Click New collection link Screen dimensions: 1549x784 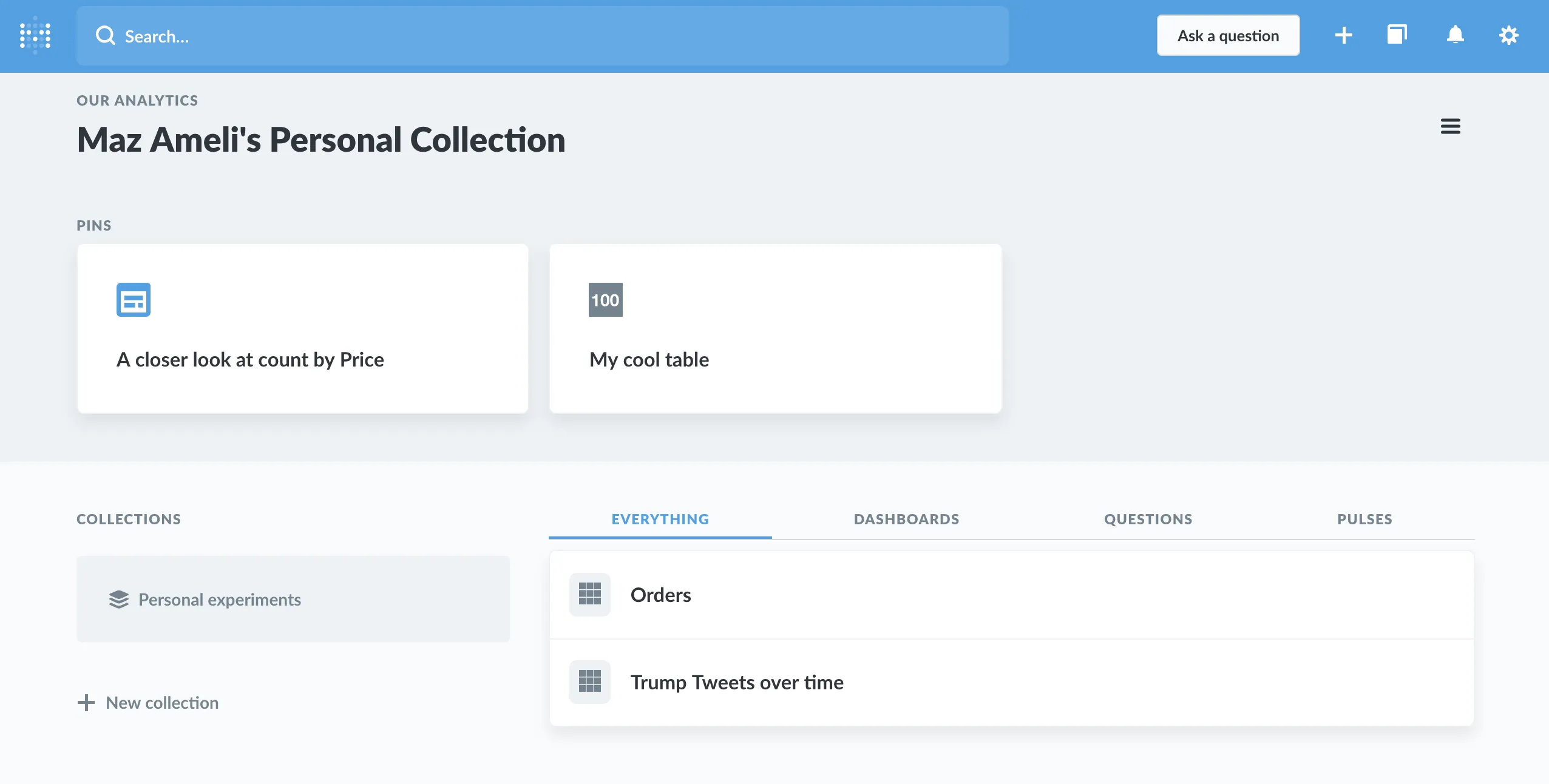148,703
